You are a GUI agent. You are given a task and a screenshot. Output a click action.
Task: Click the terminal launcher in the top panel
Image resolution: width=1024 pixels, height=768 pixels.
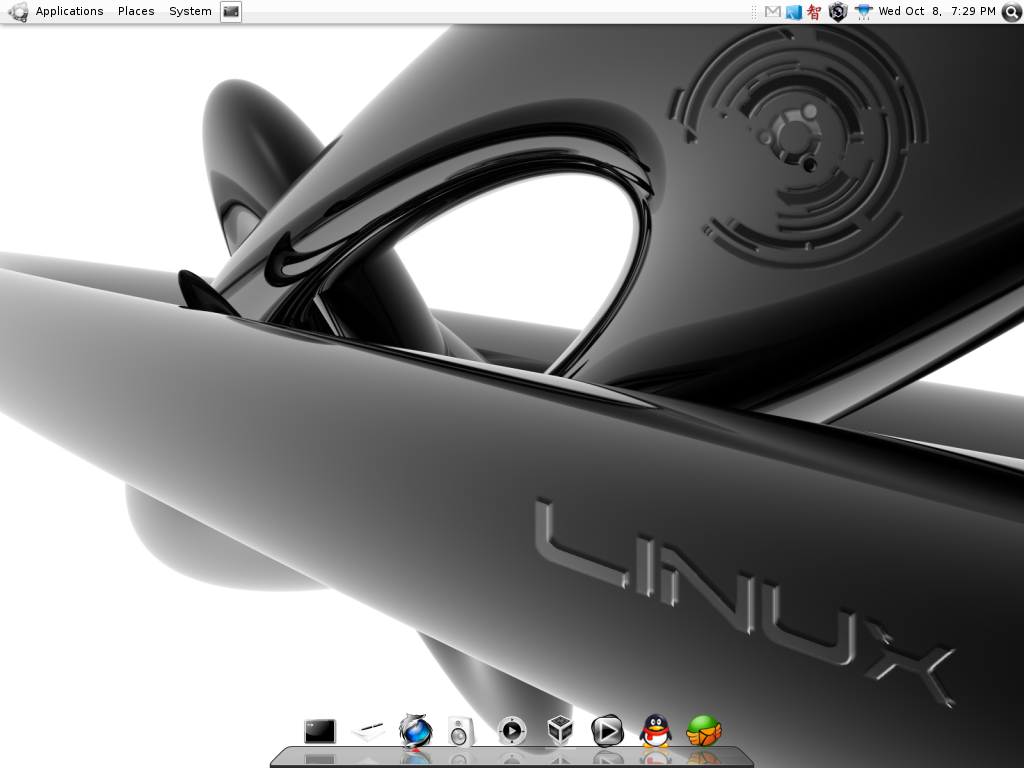(231, 11)
